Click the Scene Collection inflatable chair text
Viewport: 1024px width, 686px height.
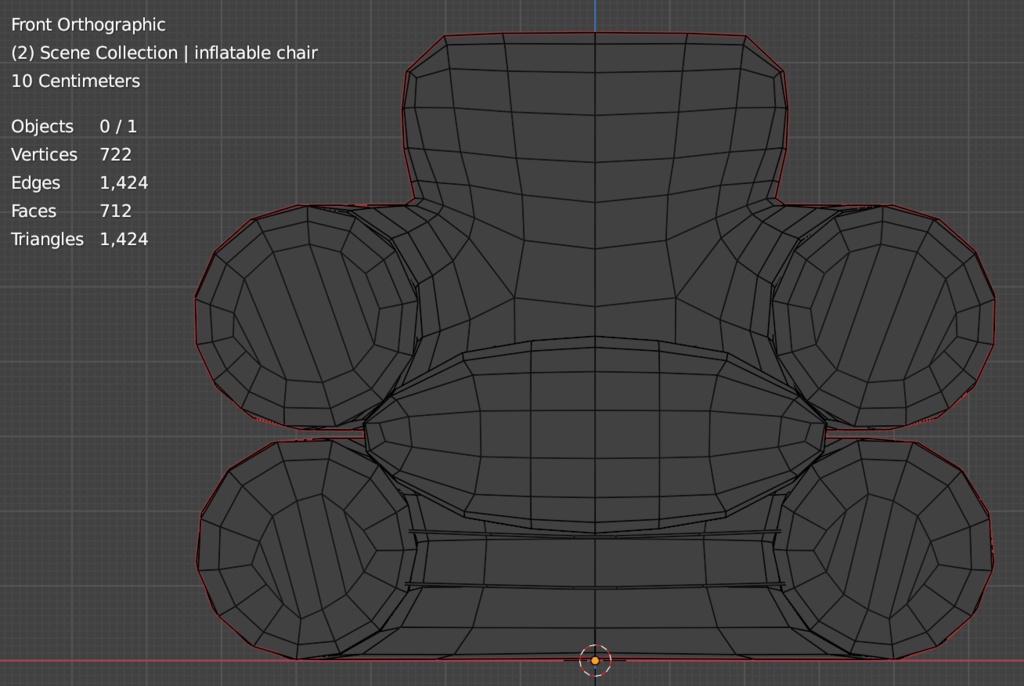click(x=164, y=52)
